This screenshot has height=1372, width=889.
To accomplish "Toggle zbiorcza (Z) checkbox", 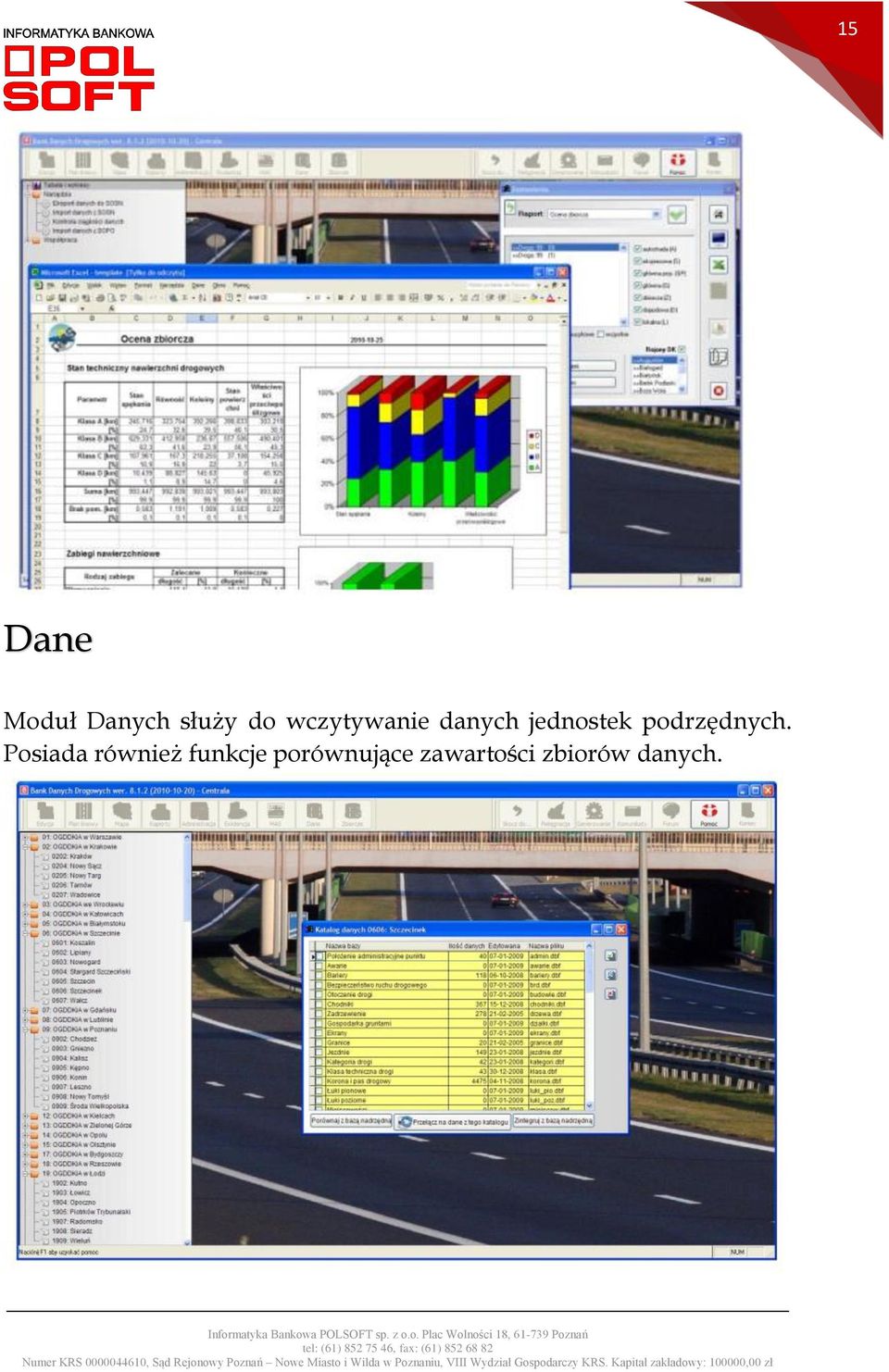I will tap(637, 297).
